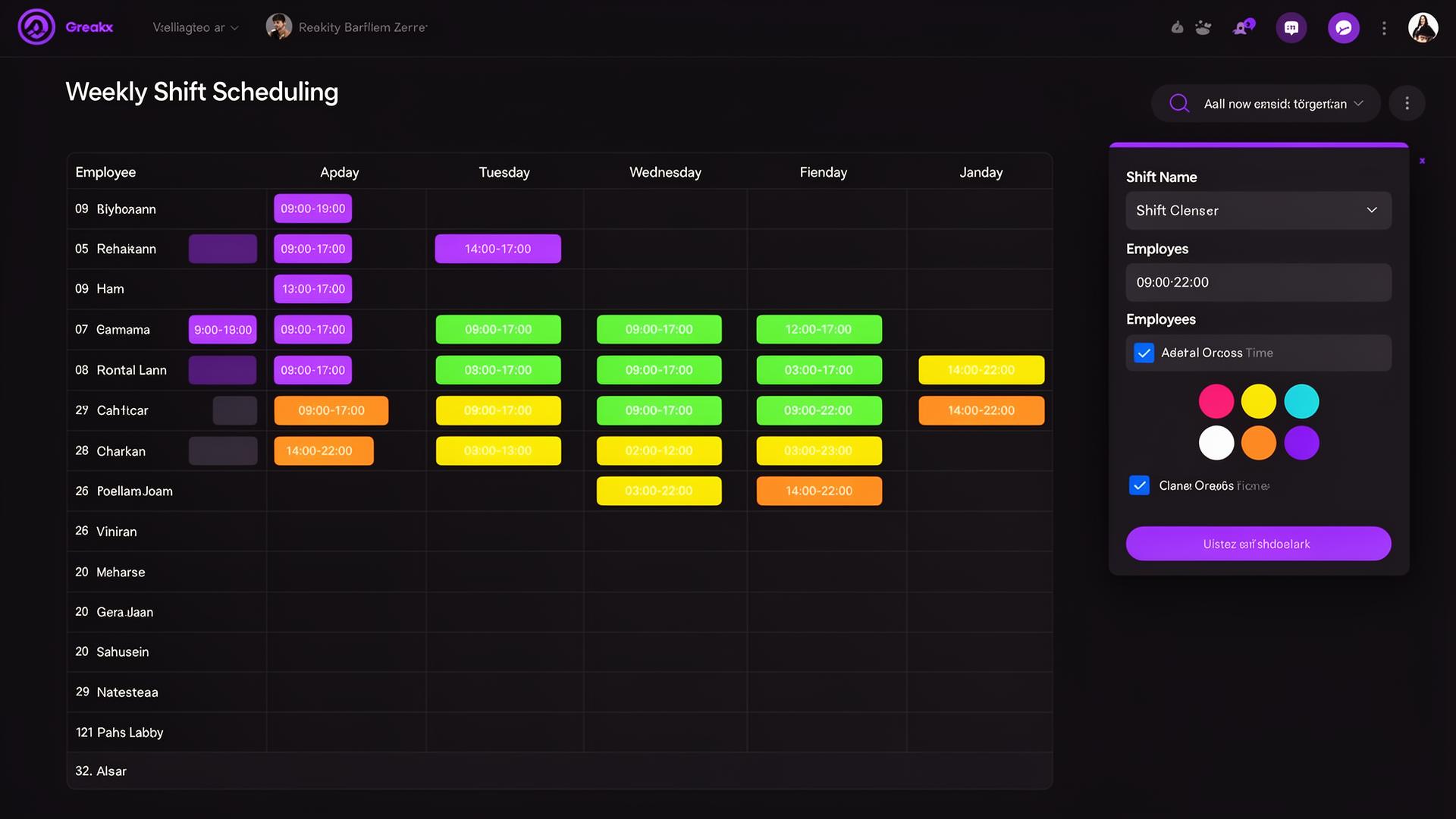Pick the white color swatch

pyautogui.click(x=1216, y=443)
